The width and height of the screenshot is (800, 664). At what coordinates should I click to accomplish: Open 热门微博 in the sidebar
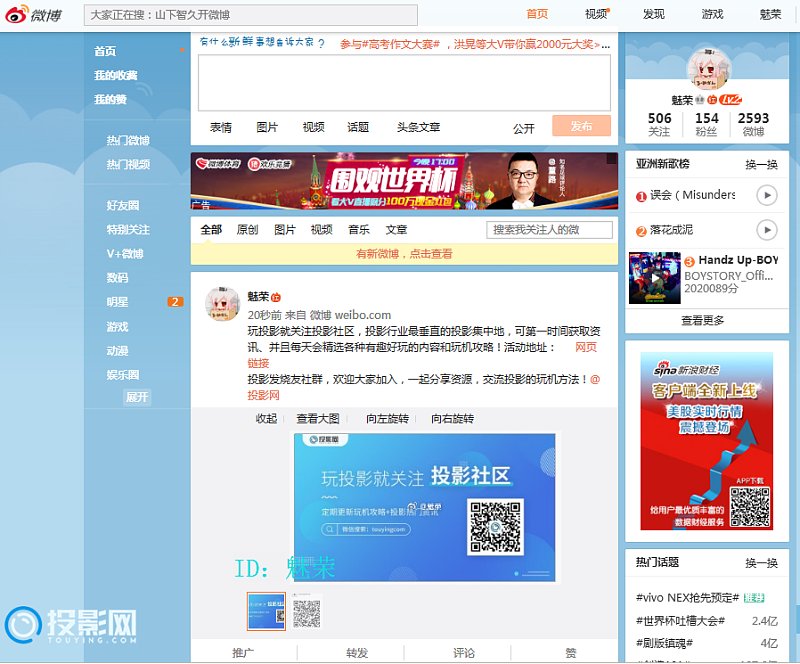pos(128,140)
